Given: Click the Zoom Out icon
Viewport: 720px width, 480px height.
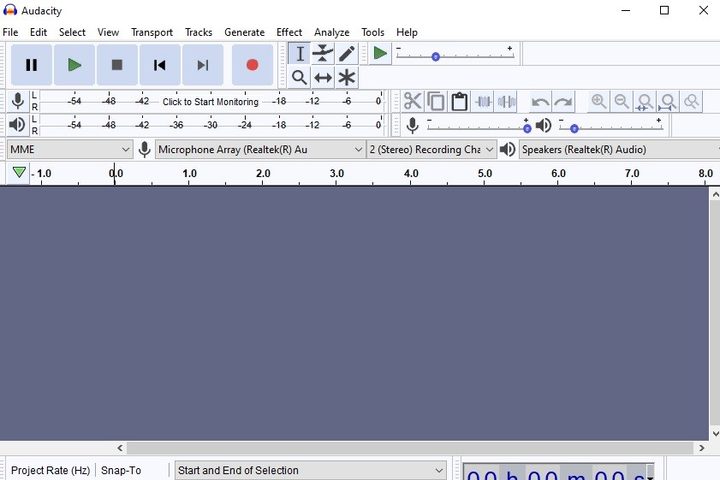Looking at the screenshot, I should pos(622,101).
